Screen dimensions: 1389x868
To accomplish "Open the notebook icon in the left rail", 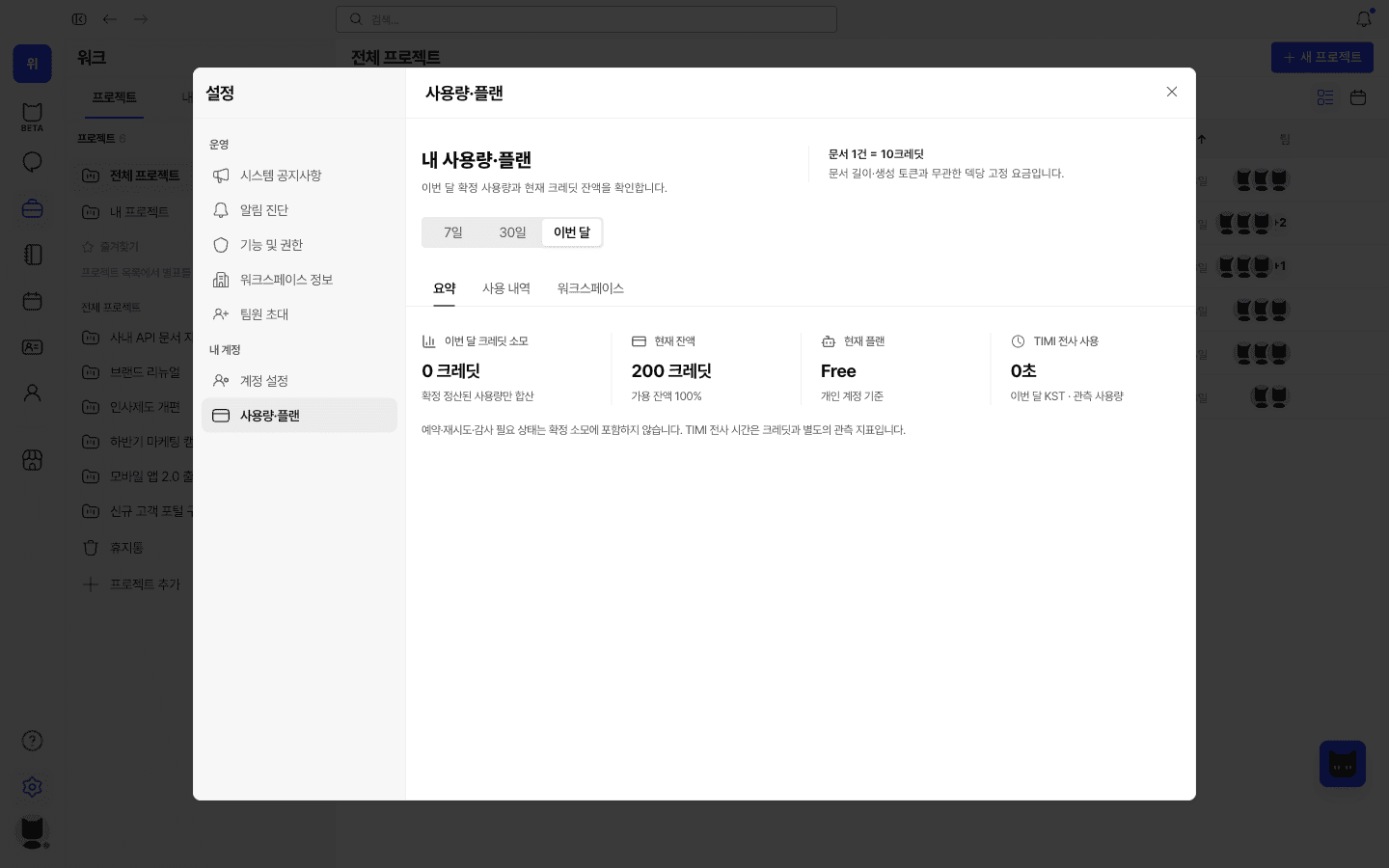I will click(x=32, y=255).
